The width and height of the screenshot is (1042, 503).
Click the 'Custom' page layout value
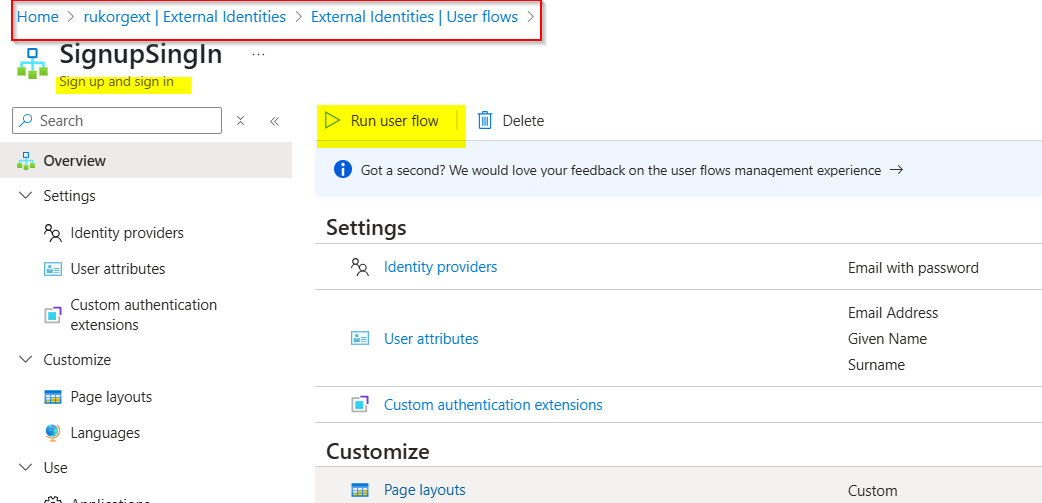click(x=873, y=491)
